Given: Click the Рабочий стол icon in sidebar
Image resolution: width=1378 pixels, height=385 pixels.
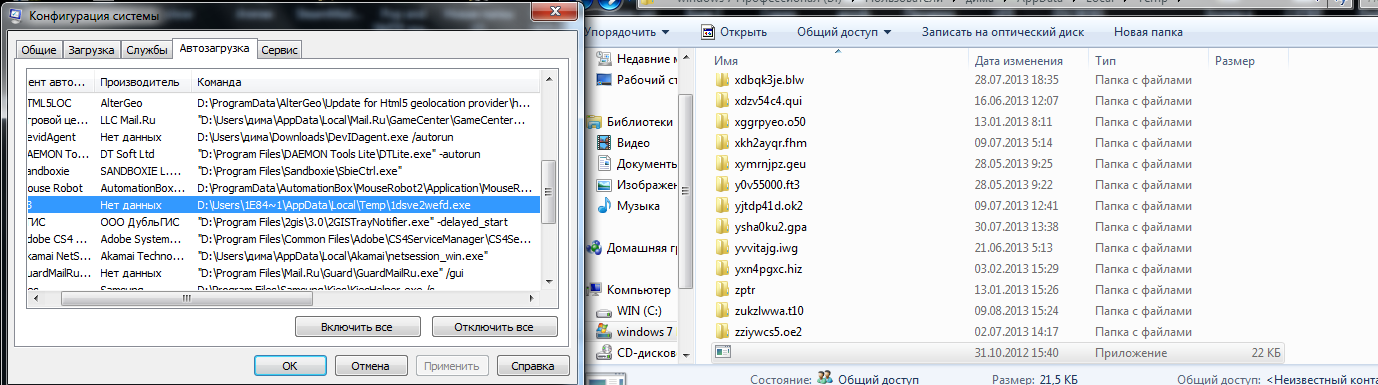Looking at the screenshot, I should coord(604,80).
